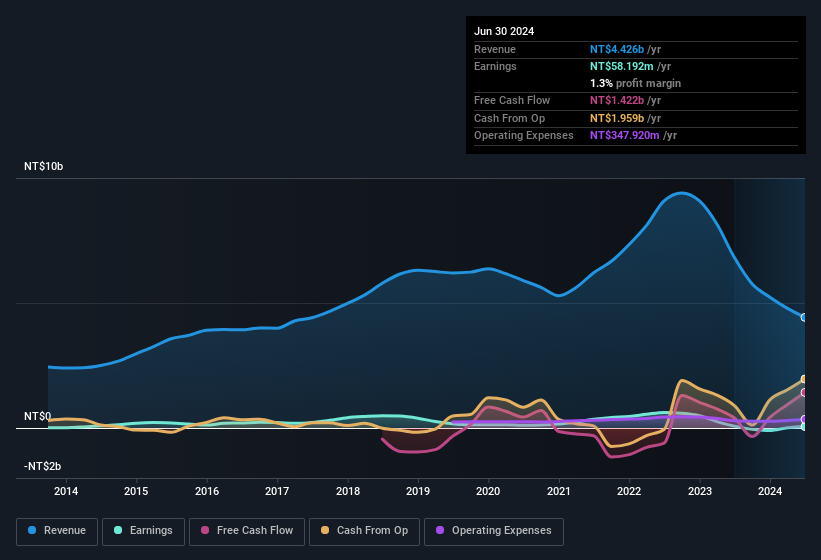Click the 2022 x-axis label

click(x=629, y=491)
